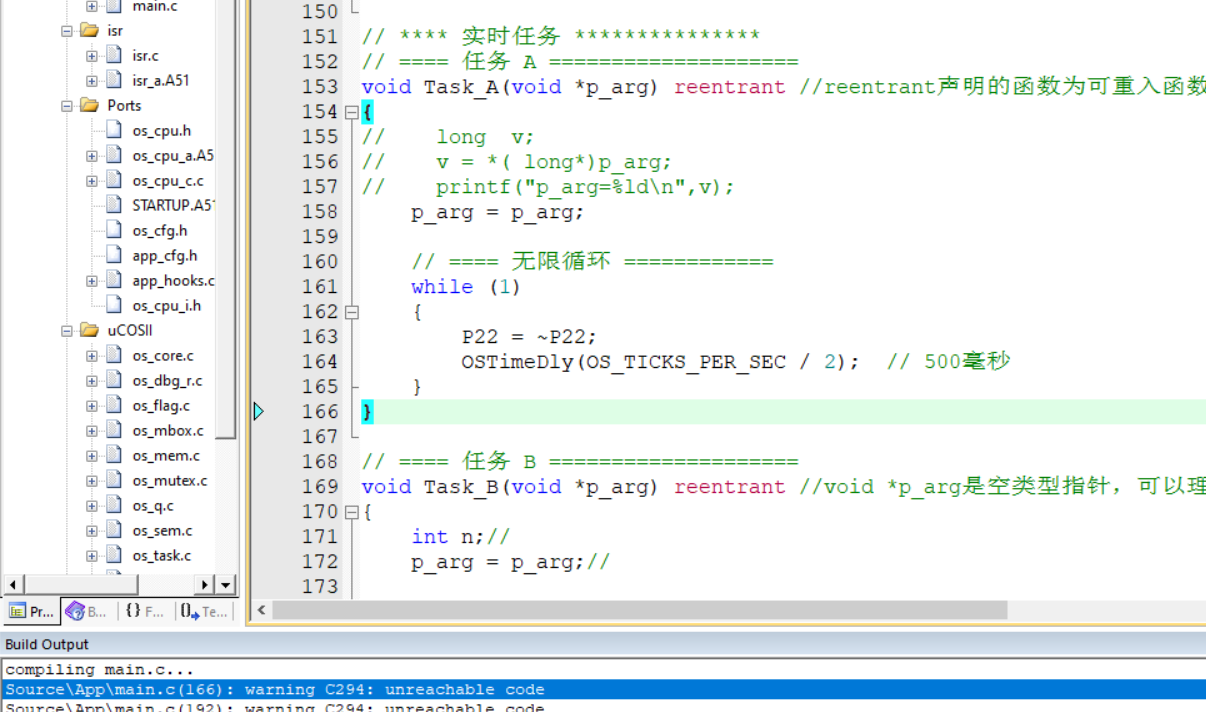Select os_q.c file entry
Viewport: 1206px width, 712px height.
[x=152, y=506]
